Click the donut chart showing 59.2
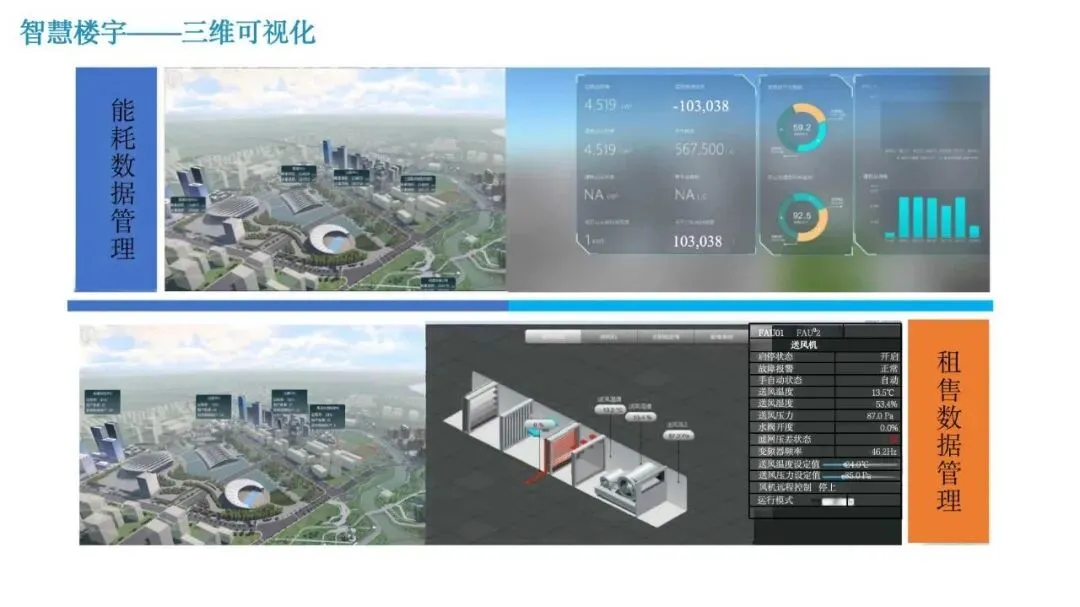The height and width of the screenshot is (607, 1080). pos(801,128)
